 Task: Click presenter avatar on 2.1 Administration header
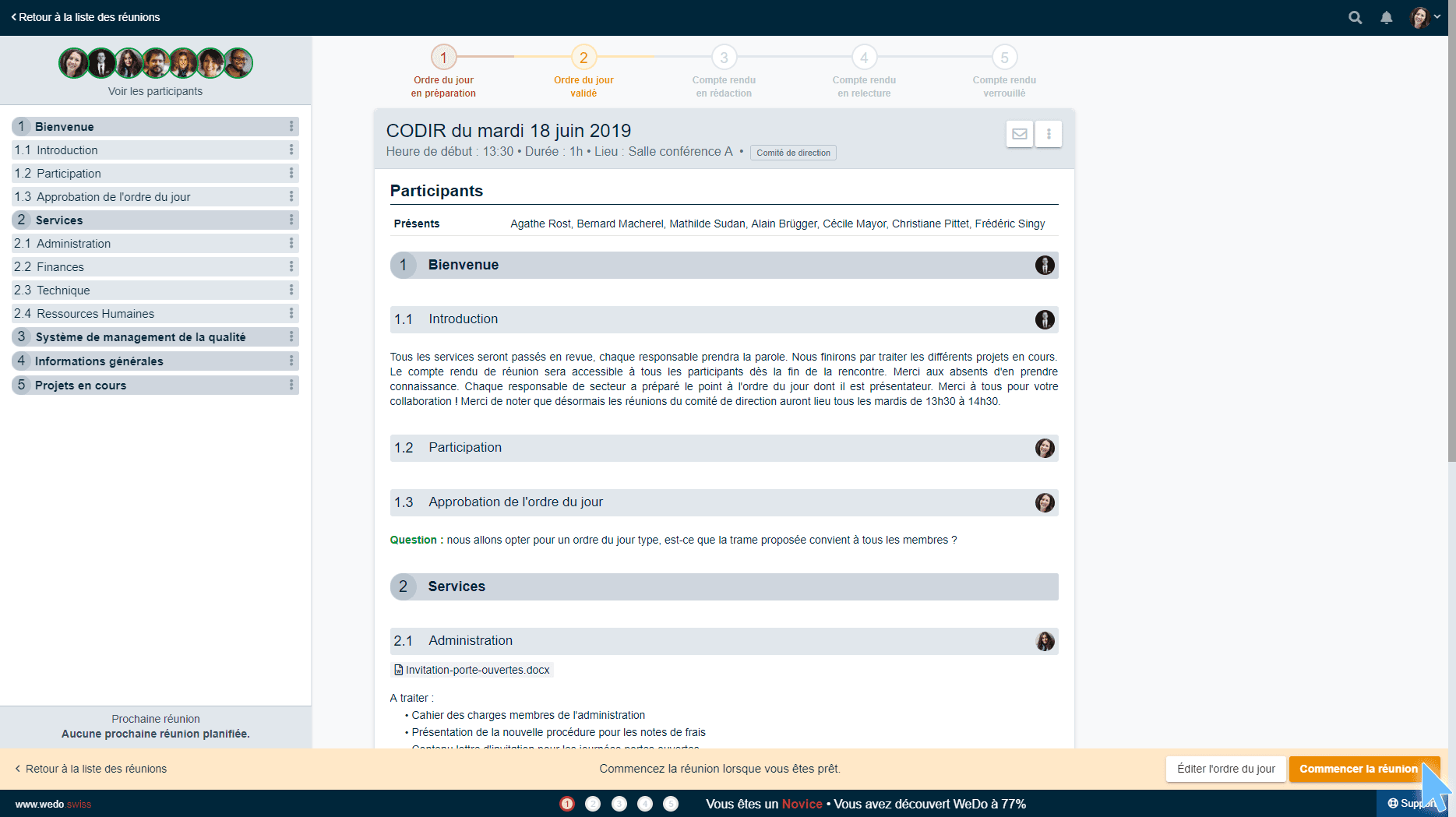coord(1045,641)
